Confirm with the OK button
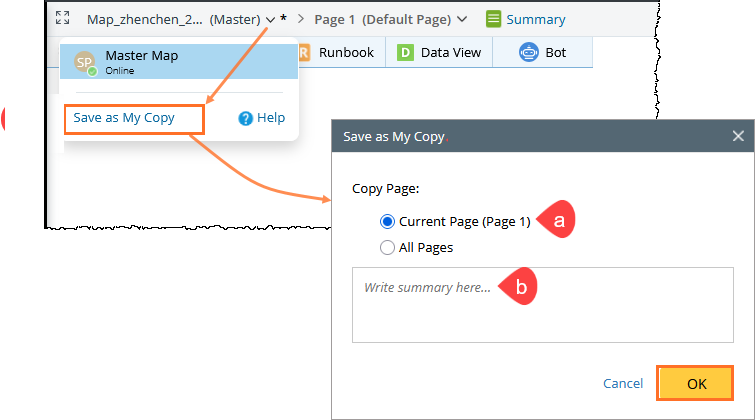Screen dimensions: 755x420 [695, 383]
